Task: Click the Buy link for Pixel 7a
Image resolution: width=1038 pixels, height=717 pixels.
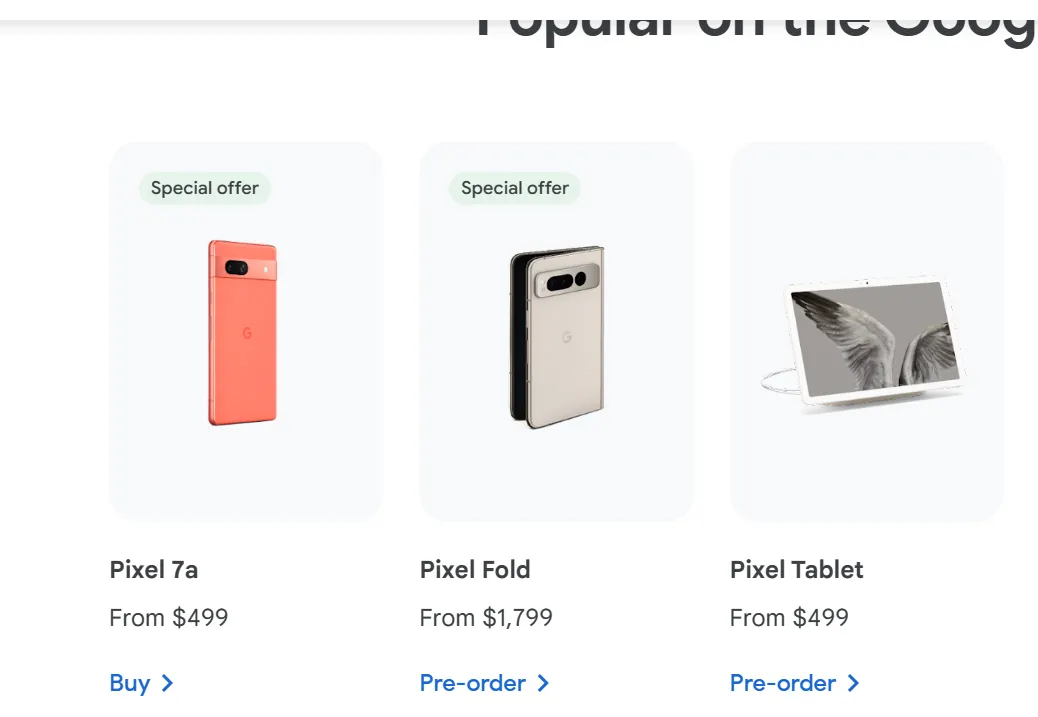Action: (131, 683)
